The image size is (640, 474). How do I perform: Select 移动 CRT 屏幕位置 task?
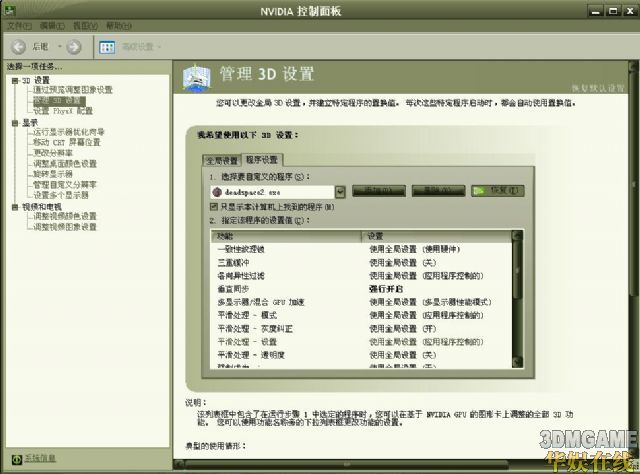67,142
